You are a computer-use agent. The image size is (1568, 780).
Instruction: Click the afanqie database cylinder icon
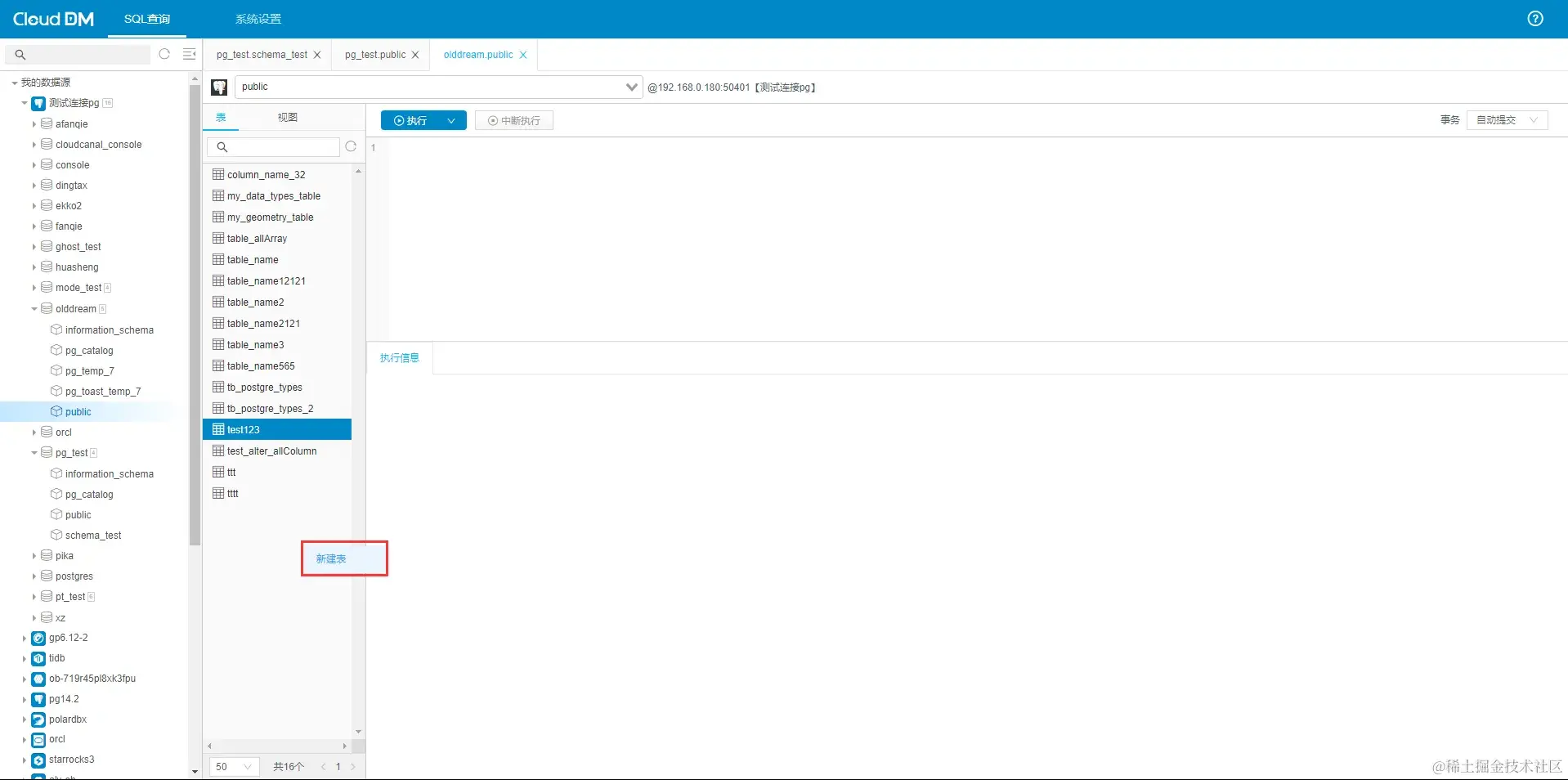(45, 123)
